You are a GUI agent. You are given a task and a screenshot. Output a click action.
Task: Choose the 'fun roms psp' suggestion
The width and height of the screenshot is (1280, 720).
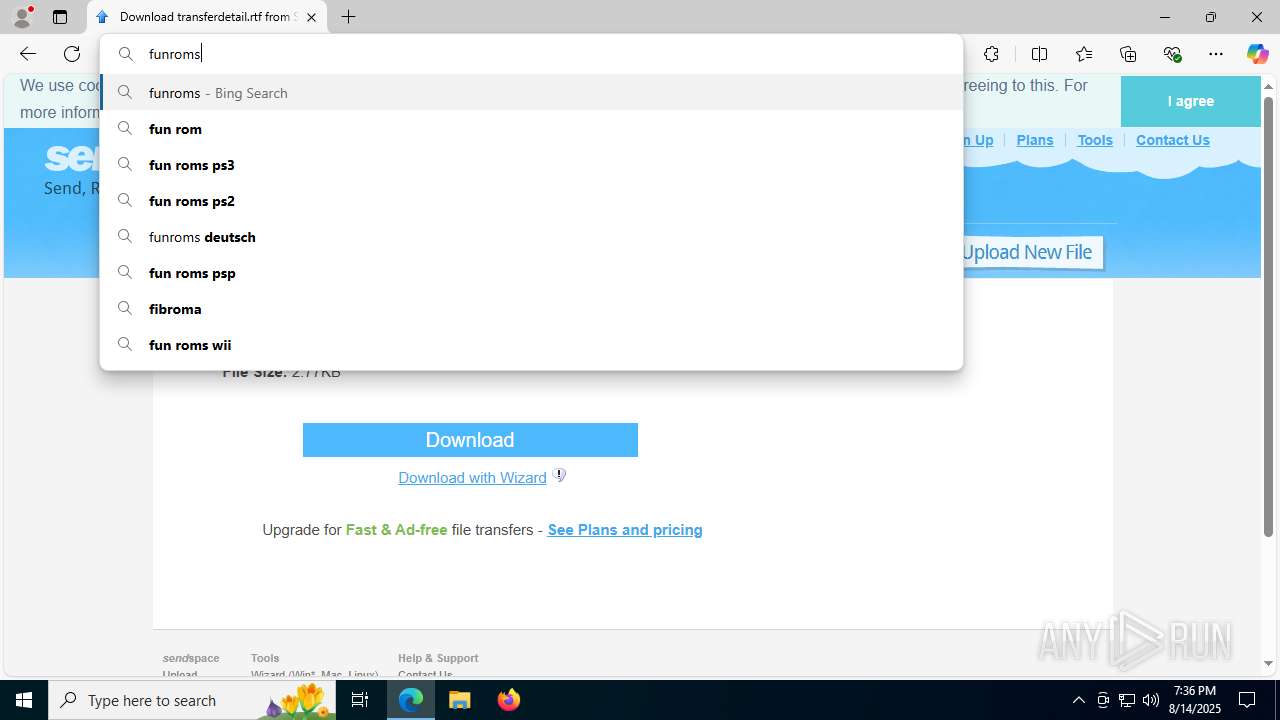click(531, 273)
